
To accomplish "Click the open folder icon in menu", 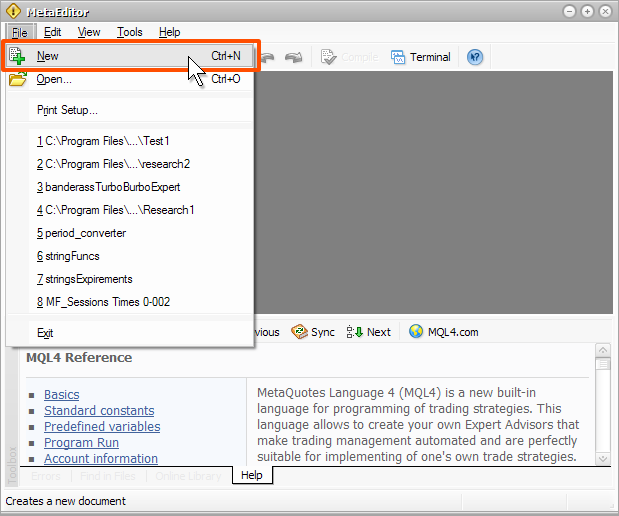I will point(18,79).
